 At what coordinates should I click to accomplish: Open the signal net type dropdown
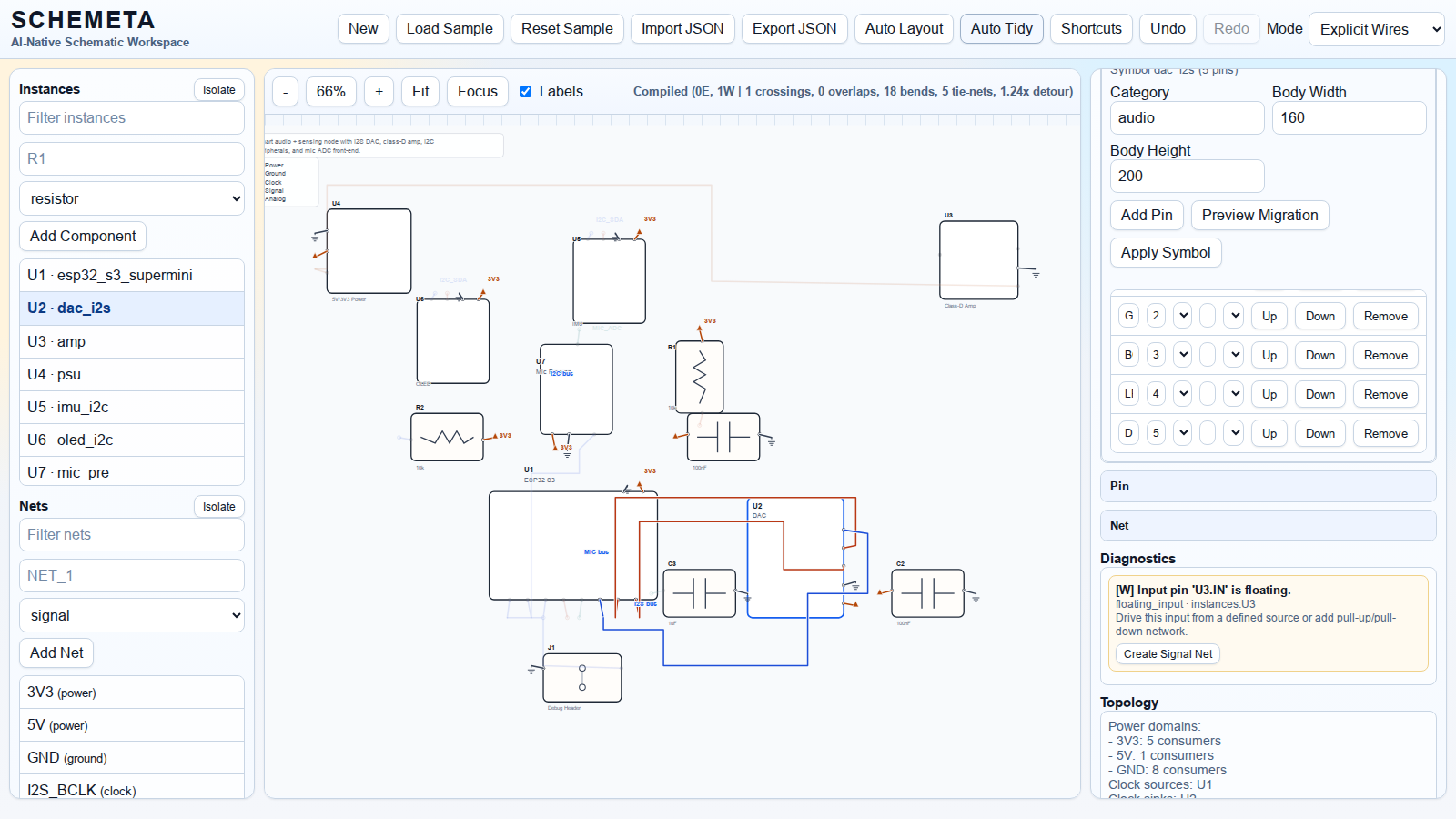132,615
